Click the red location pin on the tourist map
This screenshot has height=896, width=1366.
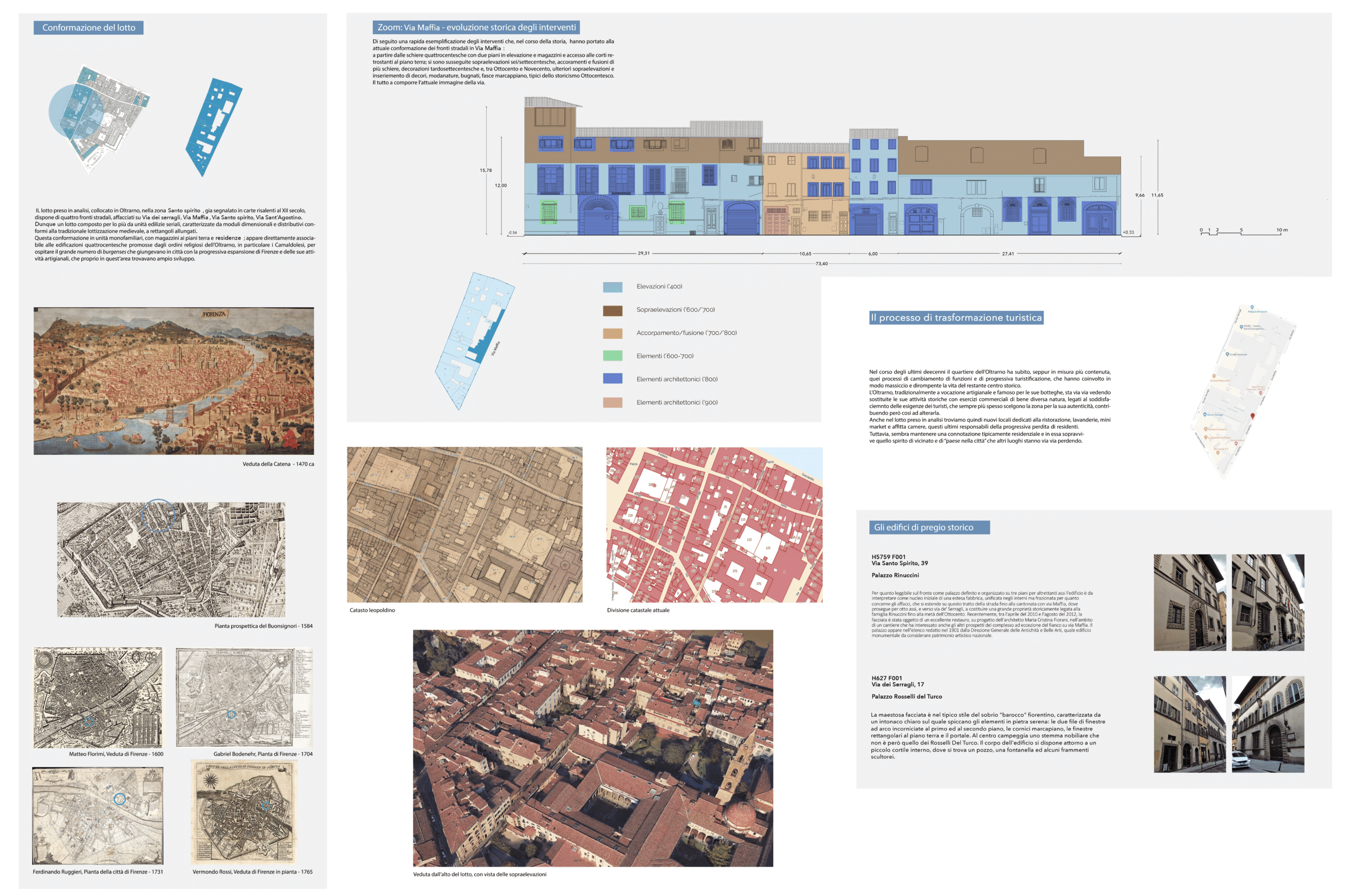click(1252, 416)
